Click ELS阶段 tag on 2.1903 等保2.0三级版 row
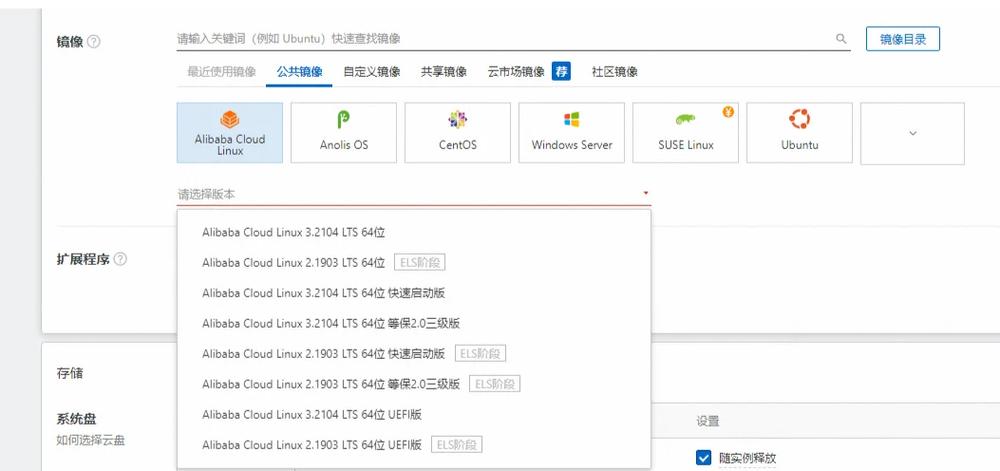Image resolution: width=1000 pixels, height=471 pixels. point(495,384)
